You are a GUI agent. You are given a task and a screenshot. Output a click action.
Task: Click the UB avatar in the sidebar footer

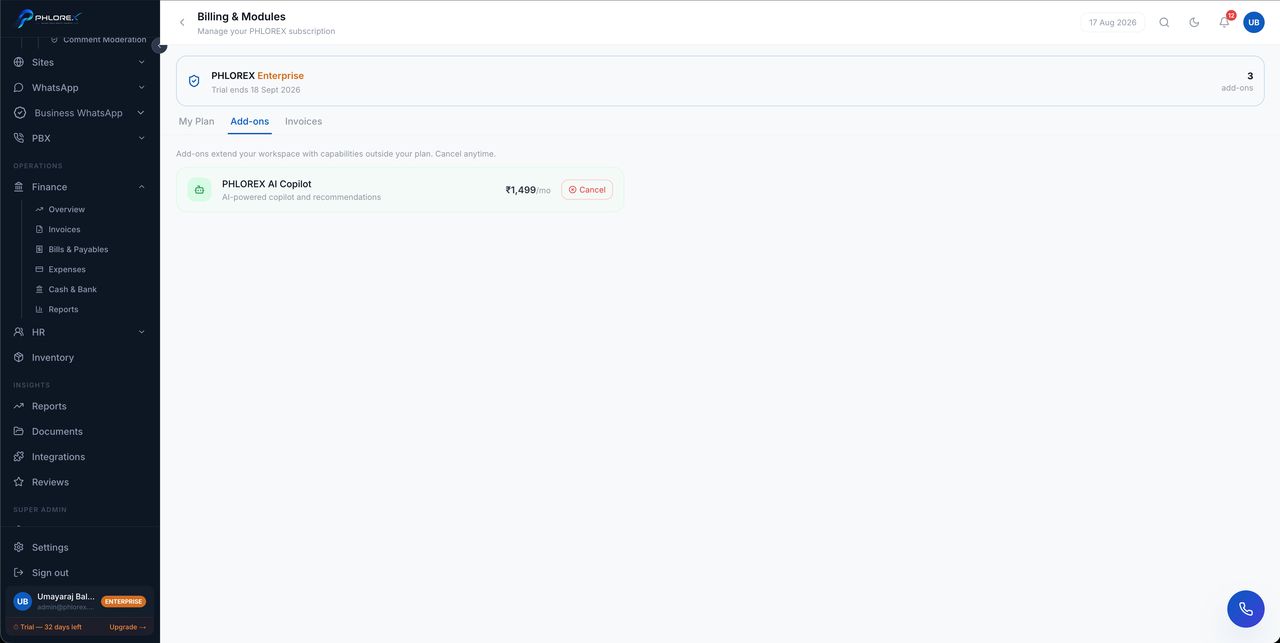(22, 601)
